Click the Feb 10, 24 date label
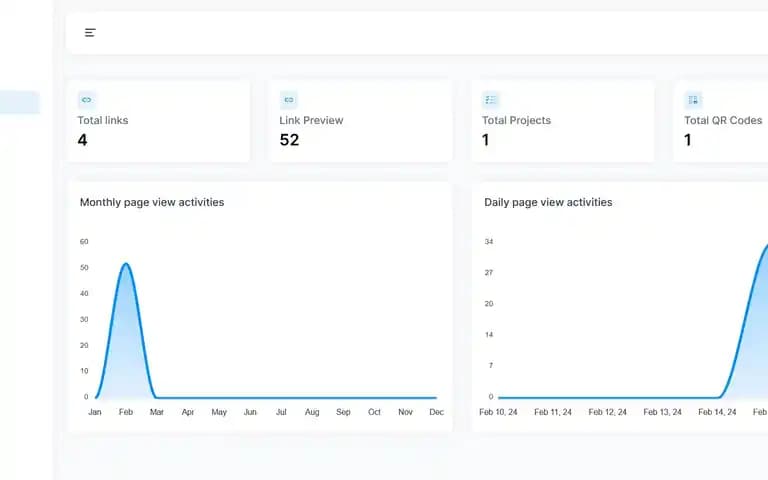 498,412
